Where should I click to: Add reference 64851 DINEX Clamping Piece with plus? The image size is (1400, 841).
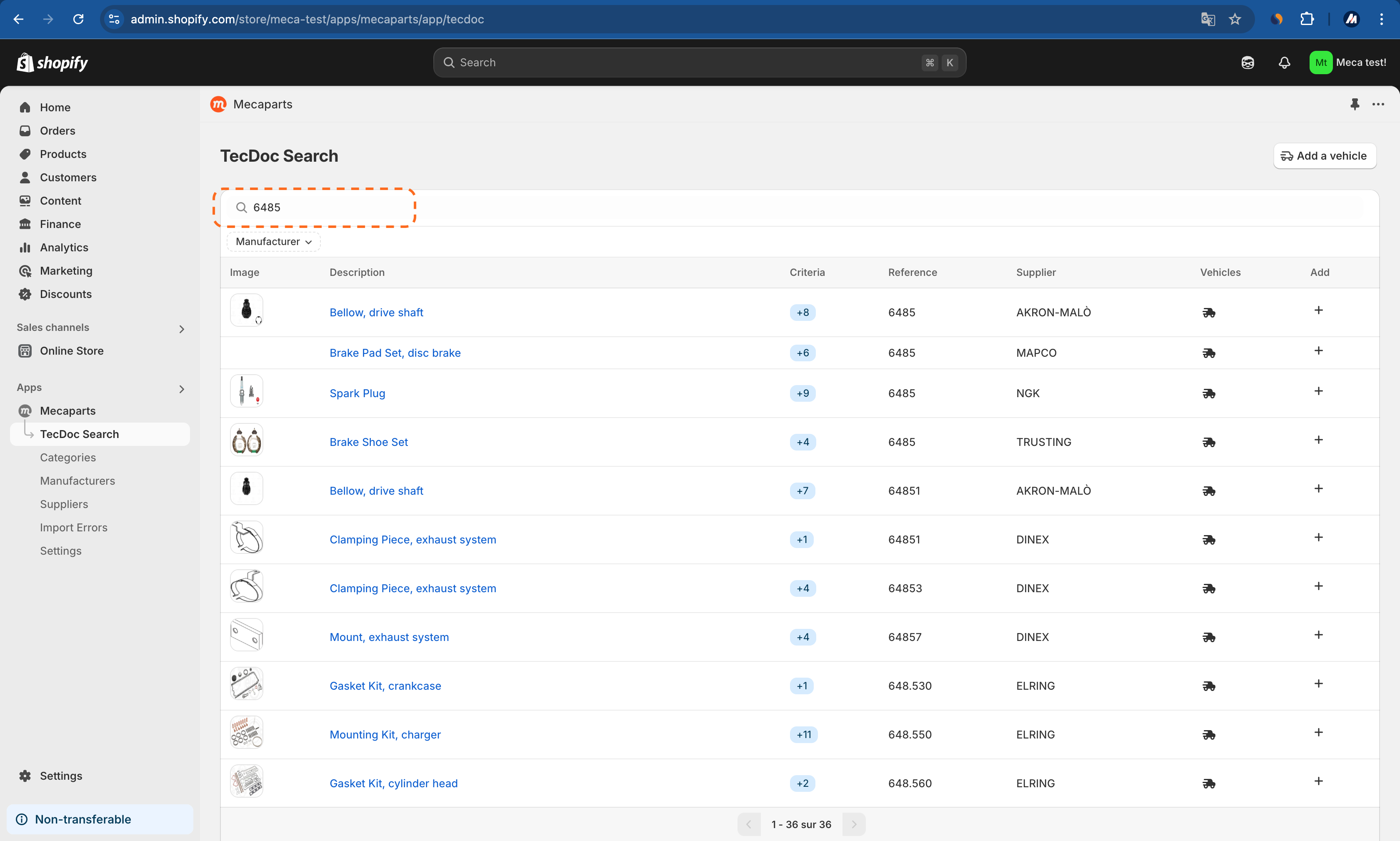[x=1318, y=537]
